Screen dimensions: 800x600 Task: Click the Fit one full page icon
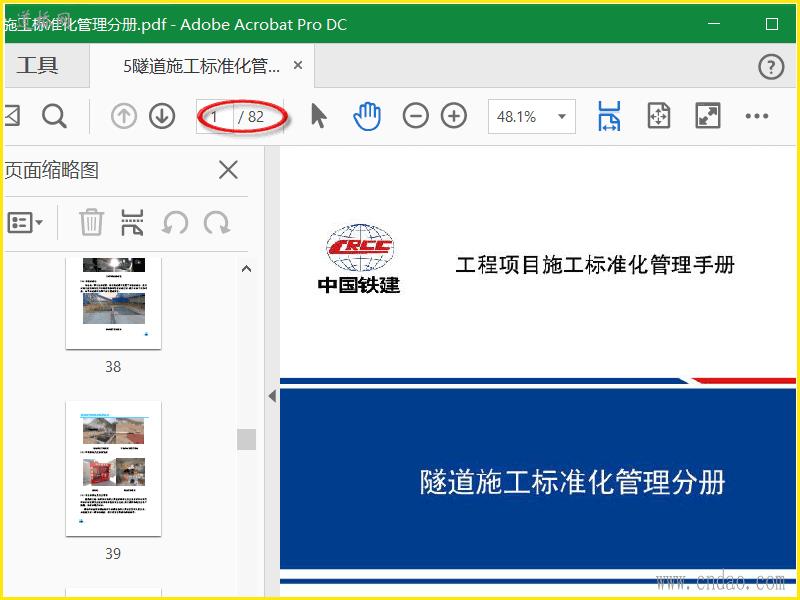pos(659,116)
